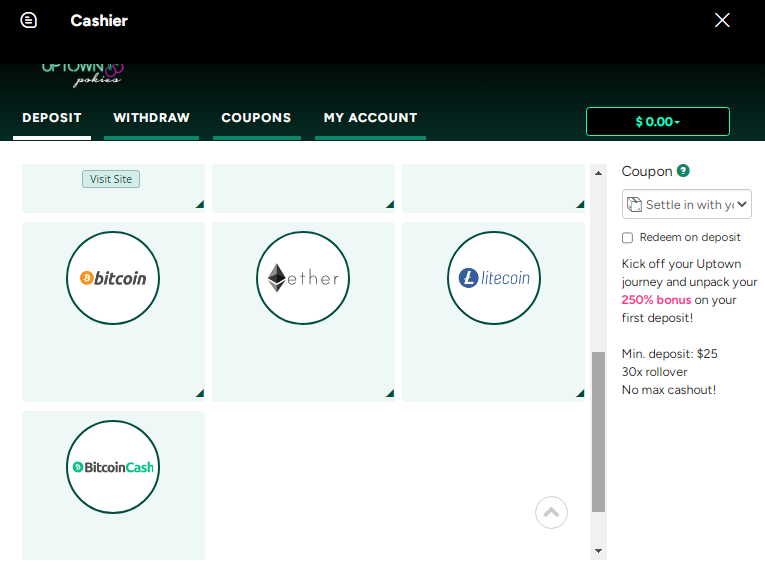The width and height of the screenshot is (765, 562).
Task: Open the coupon selection dropdown
Action: pyautogui.click(x=686, y=204)
